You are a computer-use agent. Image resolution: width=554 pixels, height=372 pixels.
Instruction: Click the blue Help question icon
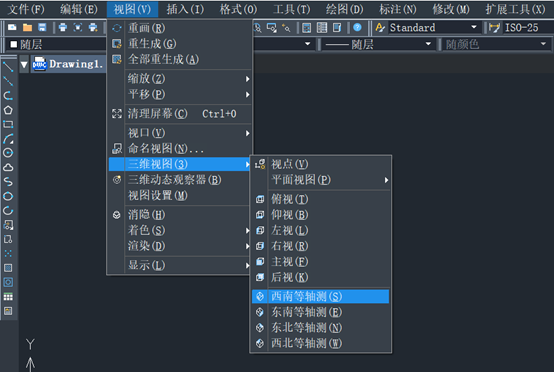(357, 28)
